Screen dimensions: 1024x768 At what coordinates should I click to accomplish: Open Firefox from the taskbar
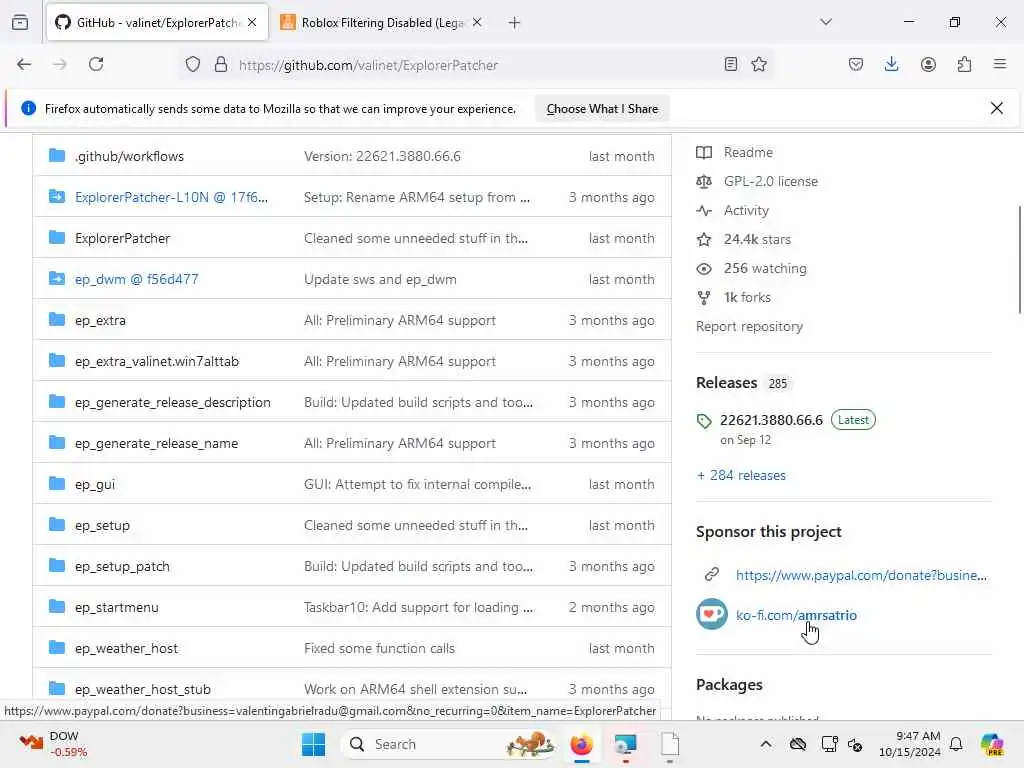[581, 744]
